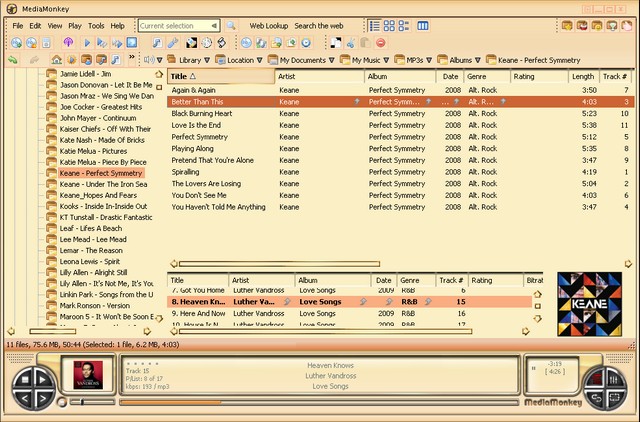Click the player Next track button

point(42,398)
